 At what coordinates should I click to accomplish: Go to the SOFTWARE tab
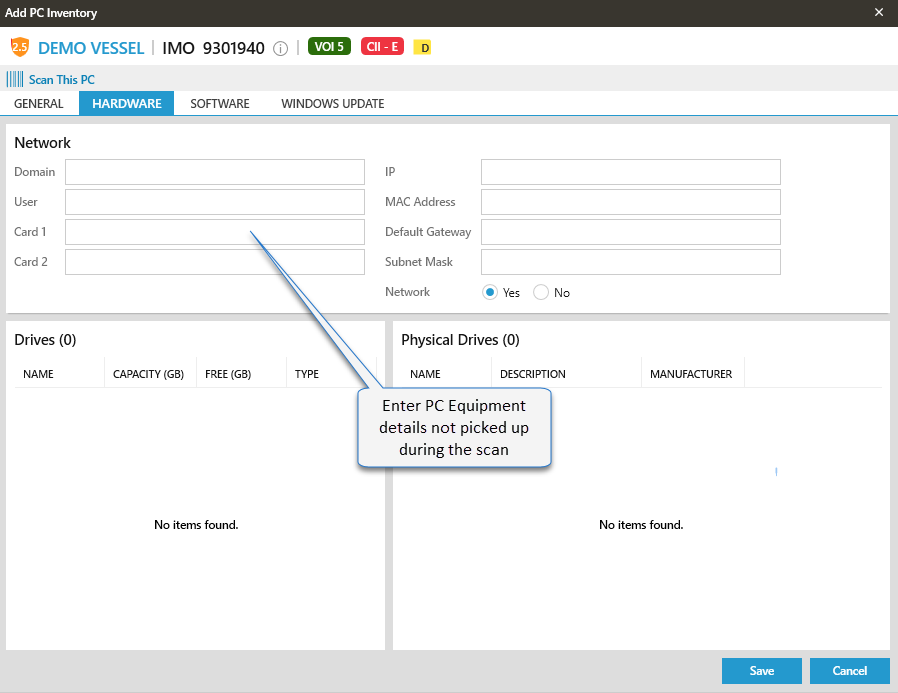(x=220, y=104)
